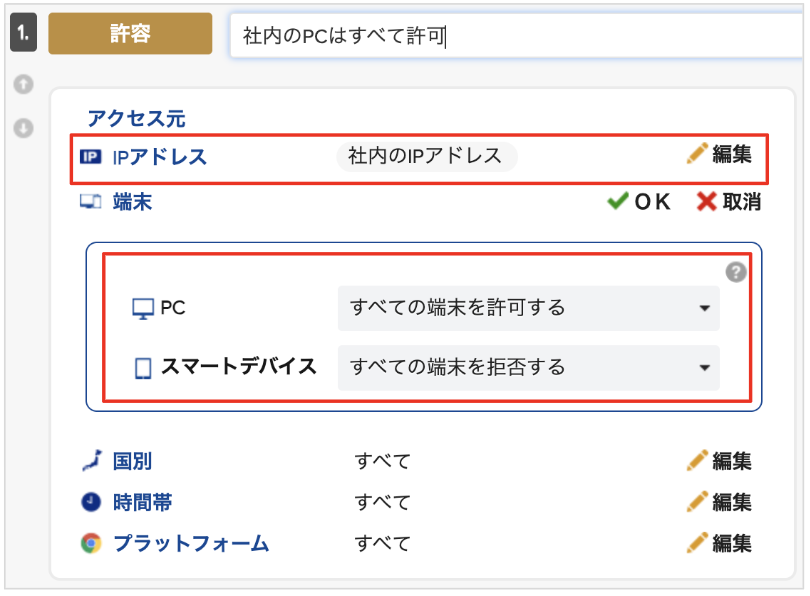Open the PC terminal permission dropdown
The height and width of the screenshot is (596, 810).
[x=528, y=308]
